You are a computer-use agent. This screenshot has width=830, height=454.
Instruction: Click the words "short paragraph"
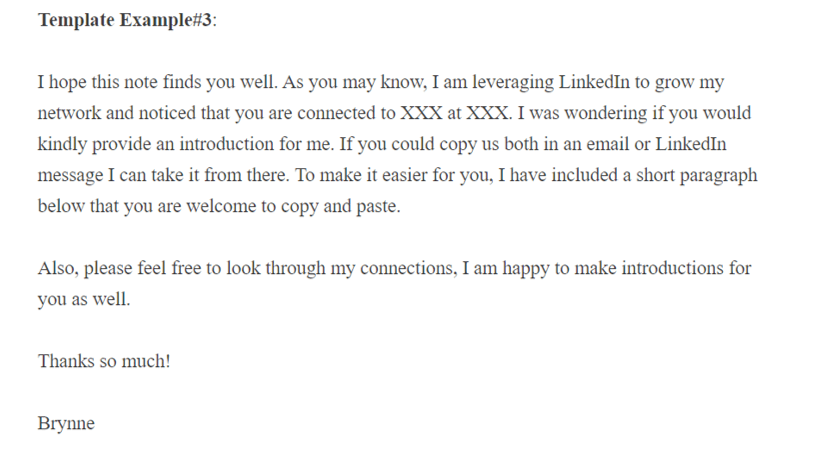693,176
